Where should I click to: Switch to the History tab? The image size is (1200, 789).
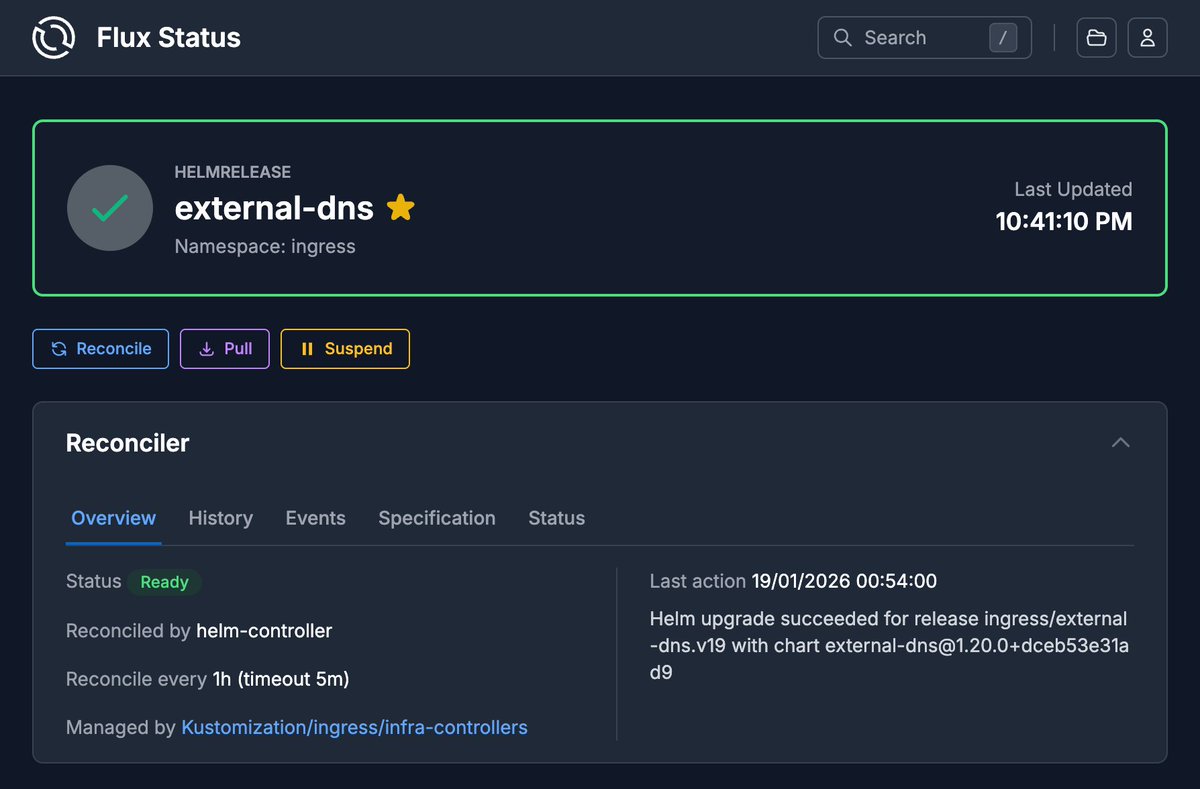point(221,518)
